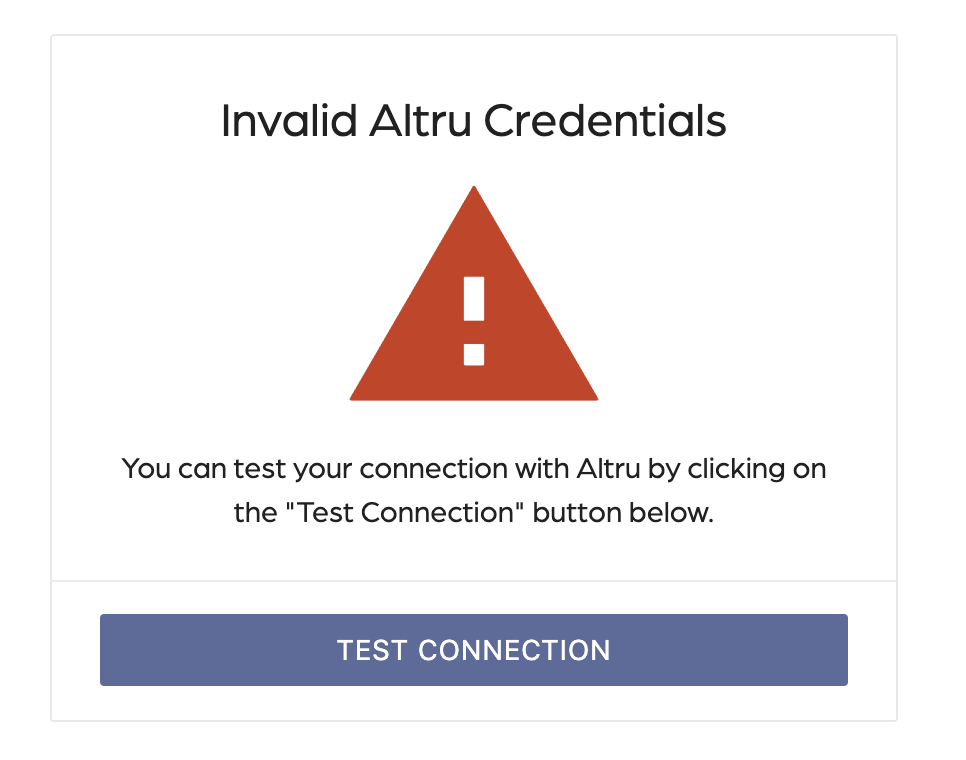The image size is (966, 760).
Task: Click the white exclamation mark in the triangle
Action: click(474, 320)
